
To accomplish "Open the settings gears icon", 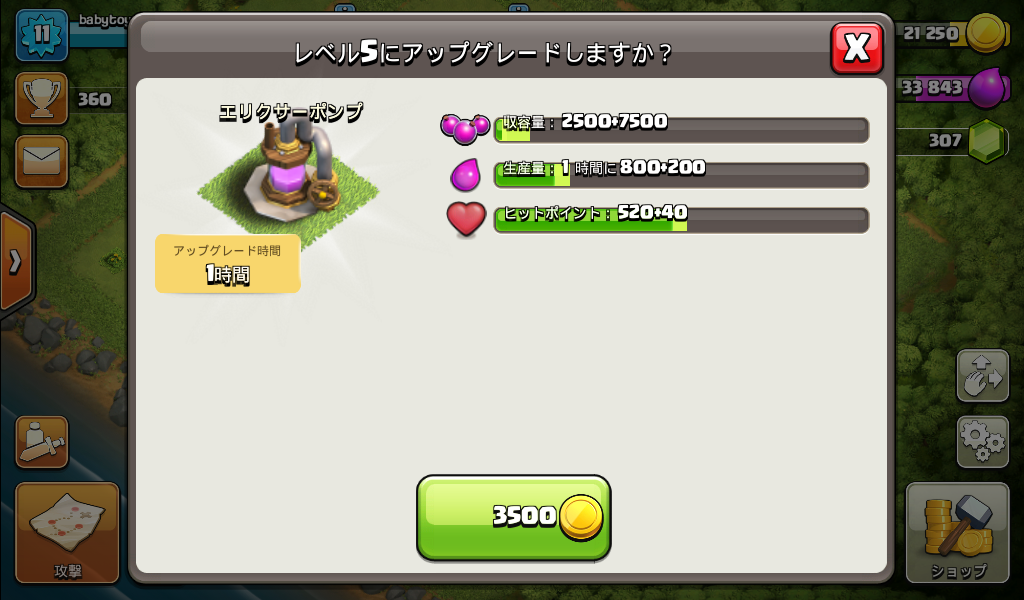I will tap(983, 442).
